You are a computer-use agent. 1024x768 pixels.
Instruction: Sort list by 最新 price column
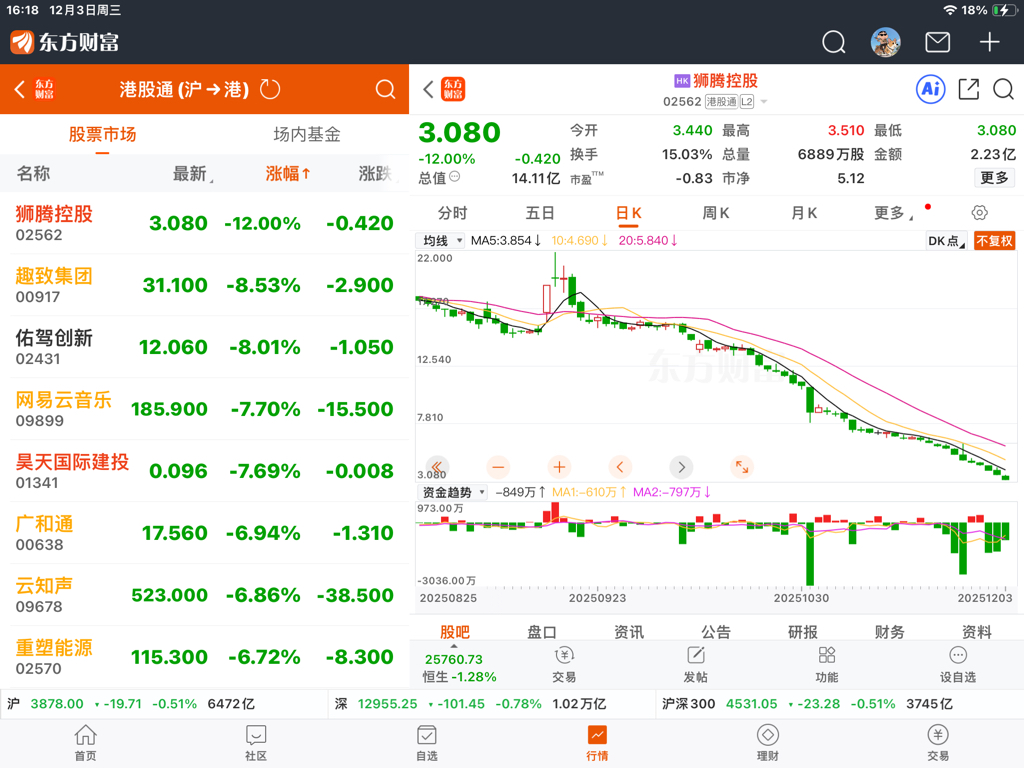pyautogui.click(x=192, y=173)
